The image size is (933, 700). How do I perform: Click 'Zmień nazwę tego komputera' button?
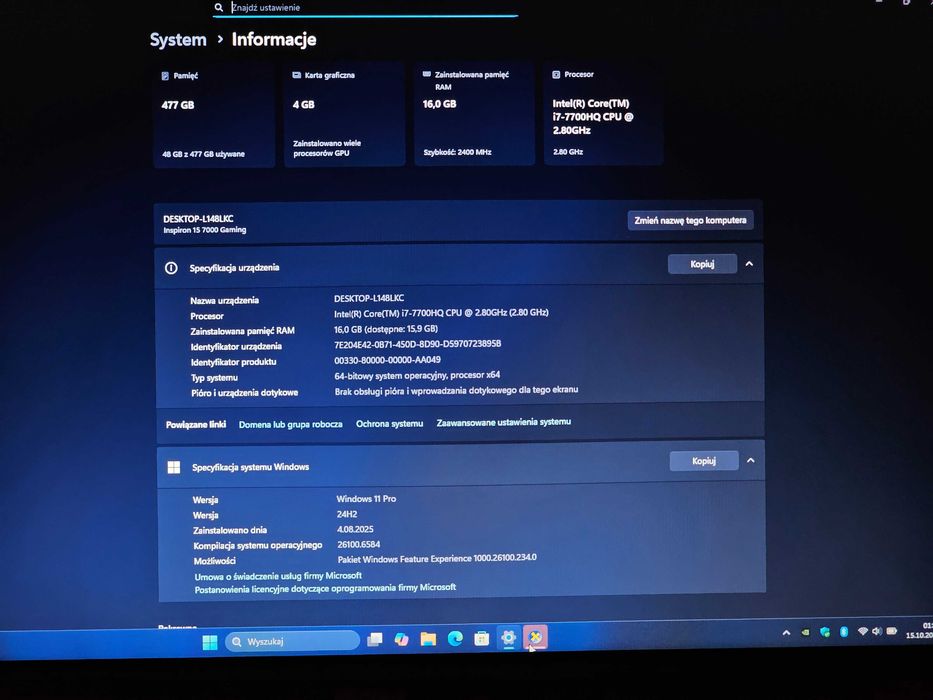[x=690, y=220]
